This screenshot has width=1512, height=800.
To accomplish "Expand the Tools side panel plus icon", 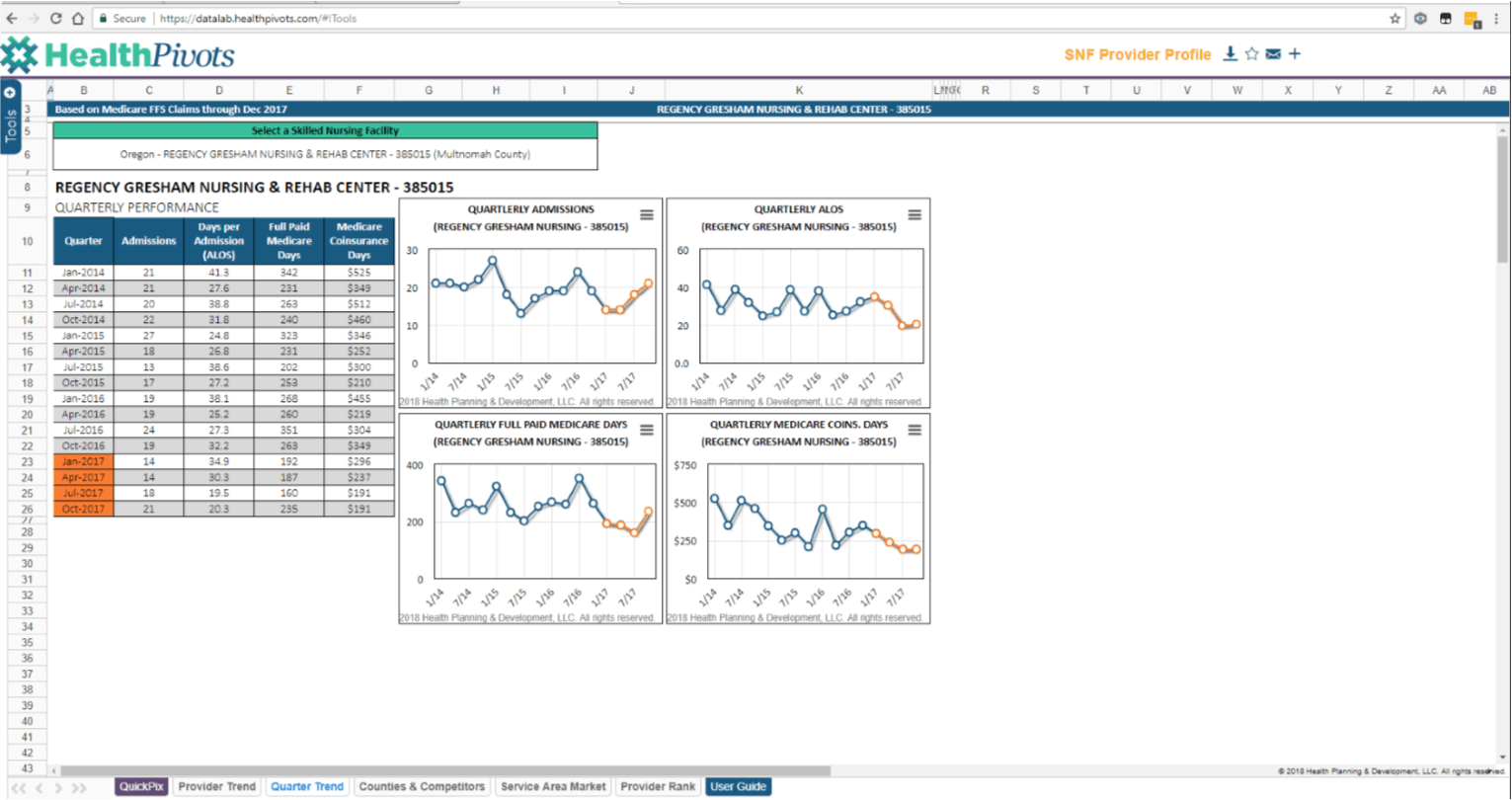I will [x=10, y=93].
